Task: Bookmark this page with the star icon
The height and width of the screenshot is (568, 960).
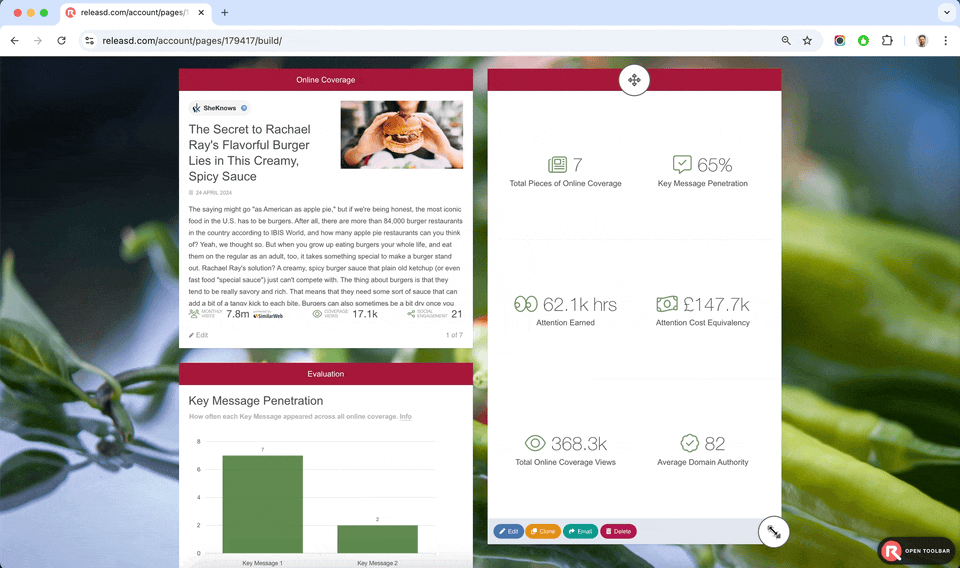Action: [807, 41]
